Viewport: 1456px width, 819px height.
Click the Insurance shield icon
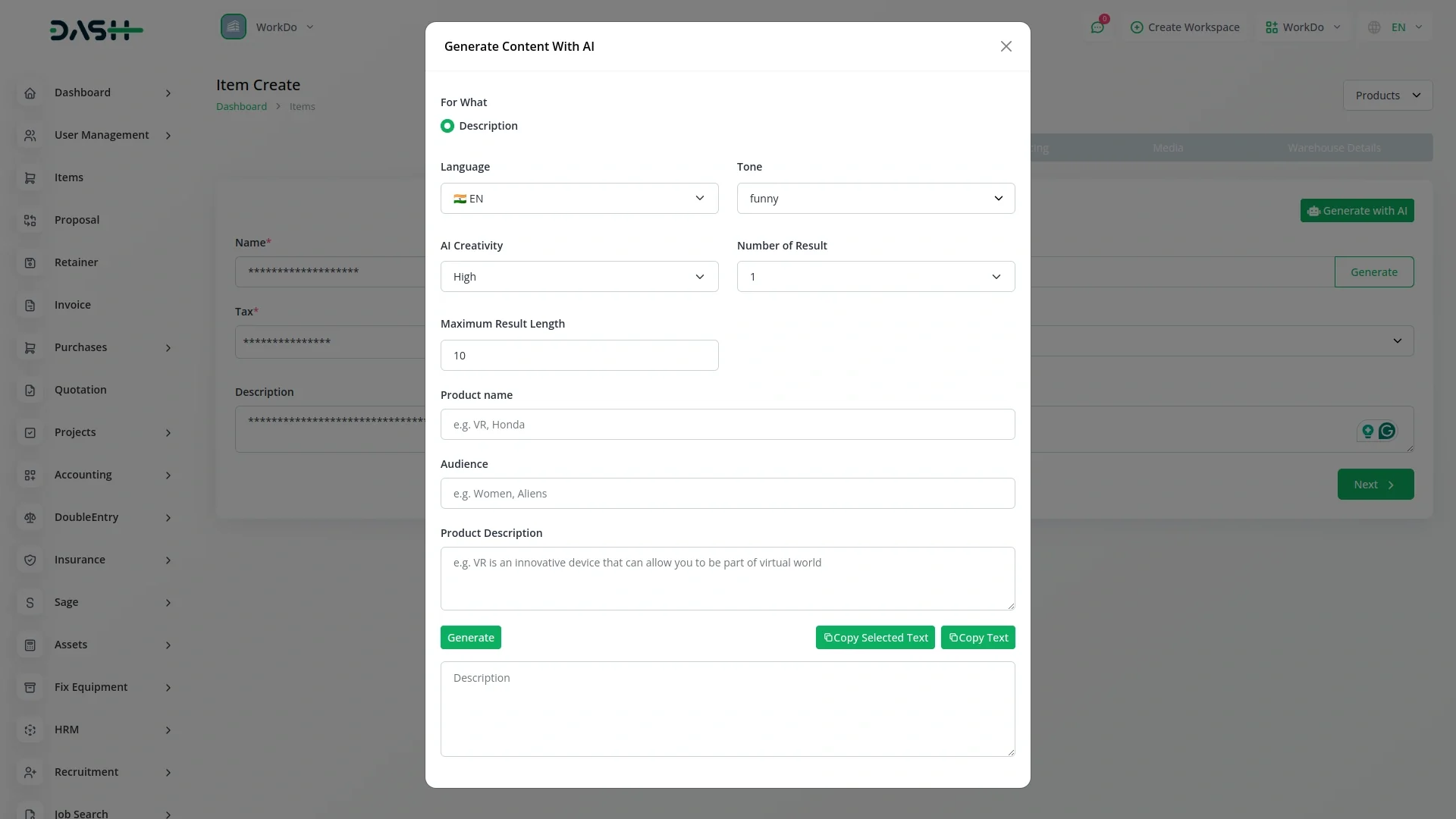30,560
